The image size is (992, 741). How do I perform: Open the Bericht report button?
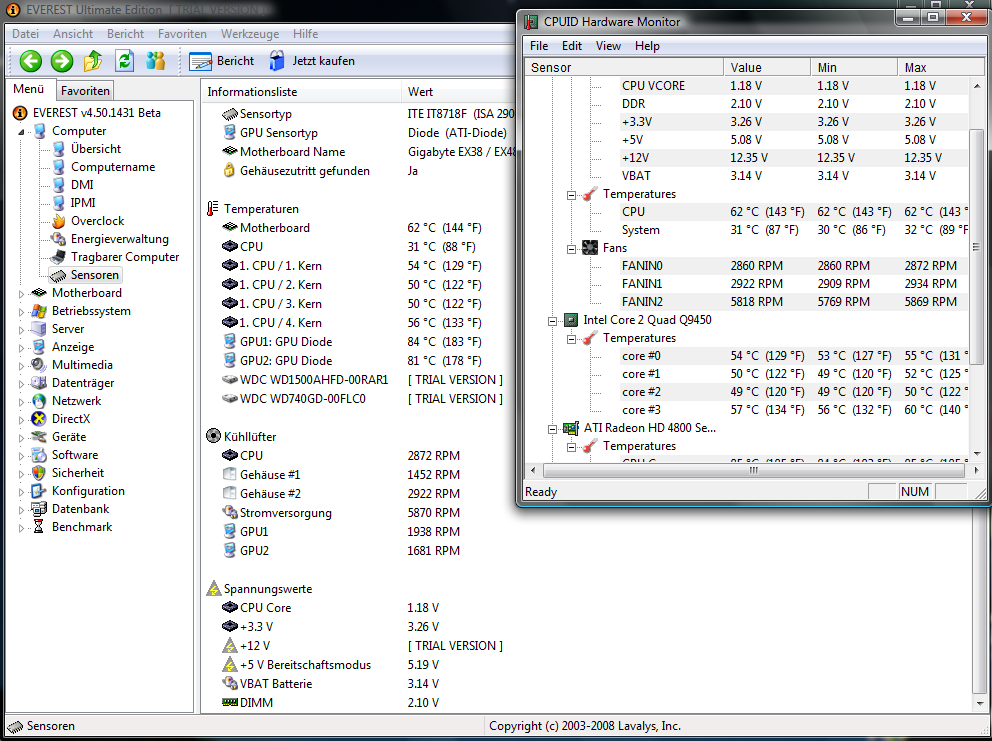pos(221,61)
